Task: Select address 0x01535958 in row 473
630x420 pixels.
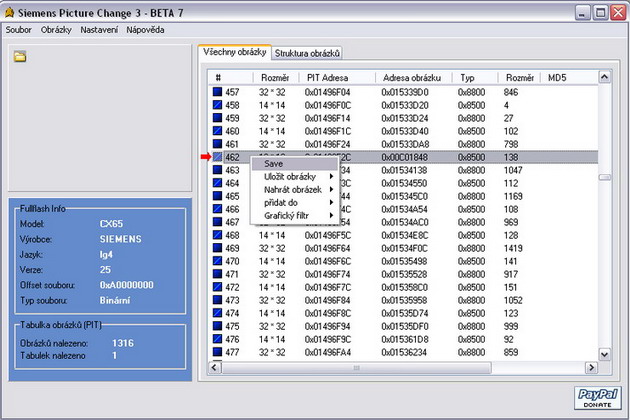Action: [x=405, y=300]
